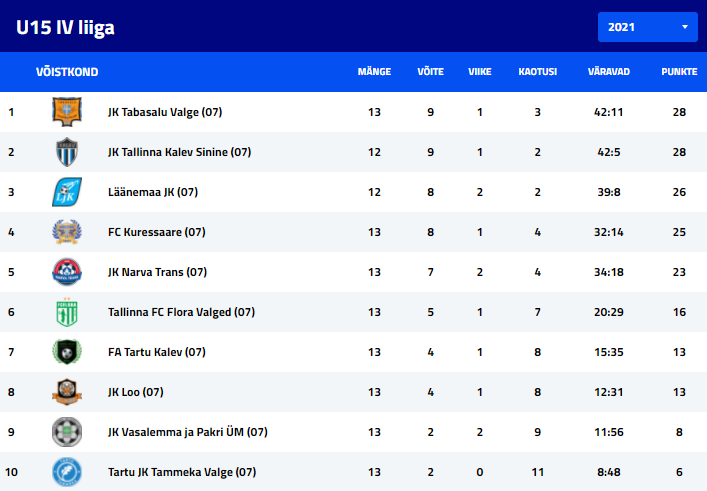707x491 pixels.
Task: Open JK Tabasalu Valge (07) team link
Action: 164,112
